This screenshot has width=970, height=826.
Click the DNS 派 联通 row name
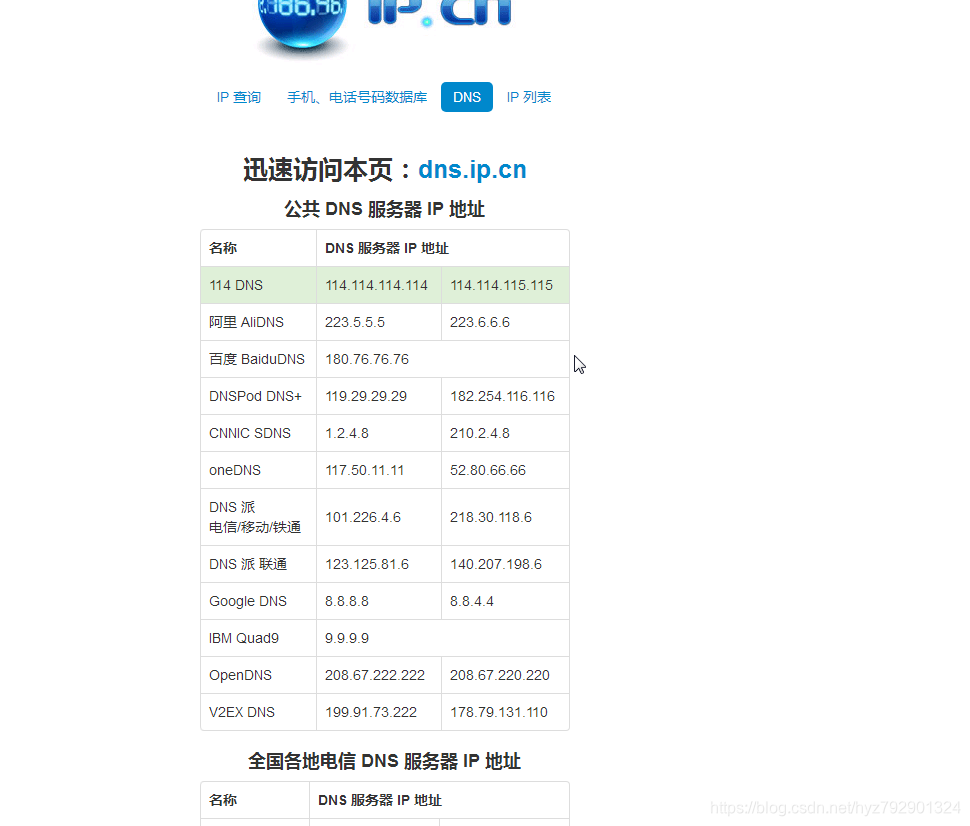(x=247, y=564)
